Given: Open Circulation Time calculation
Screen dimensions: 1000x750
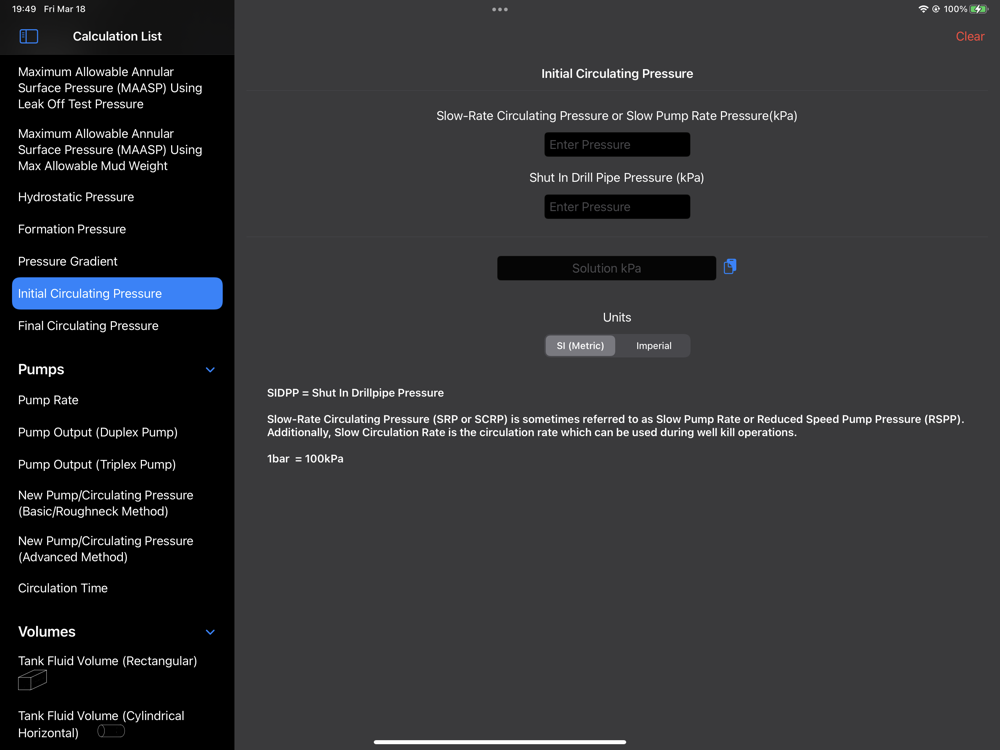Looking at the screenshot, I should coord(117,588).
